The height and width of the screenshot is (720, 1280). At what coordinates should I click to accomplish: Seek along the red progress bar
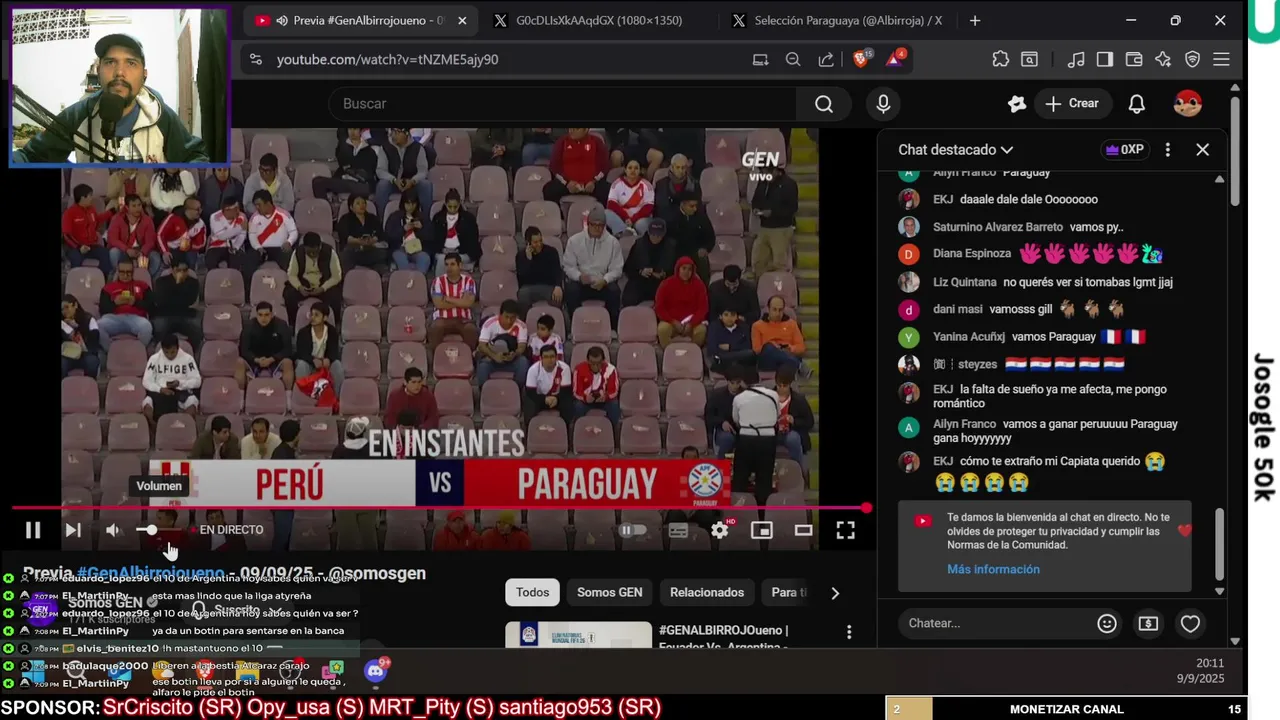point(438,508)
